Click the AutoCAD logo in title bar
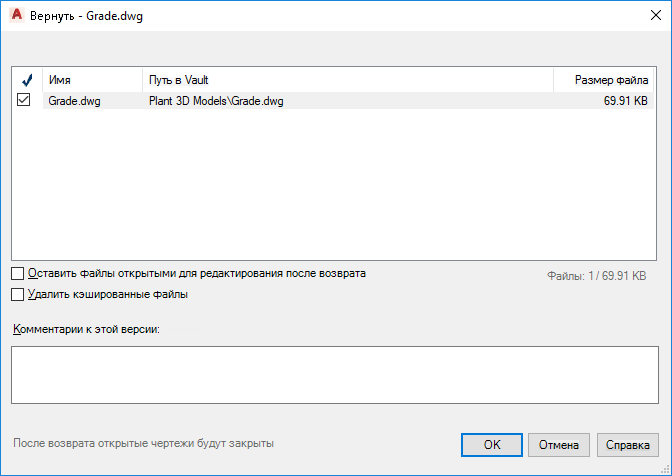This screenshot has width=672, height=476. coord(16,16)
